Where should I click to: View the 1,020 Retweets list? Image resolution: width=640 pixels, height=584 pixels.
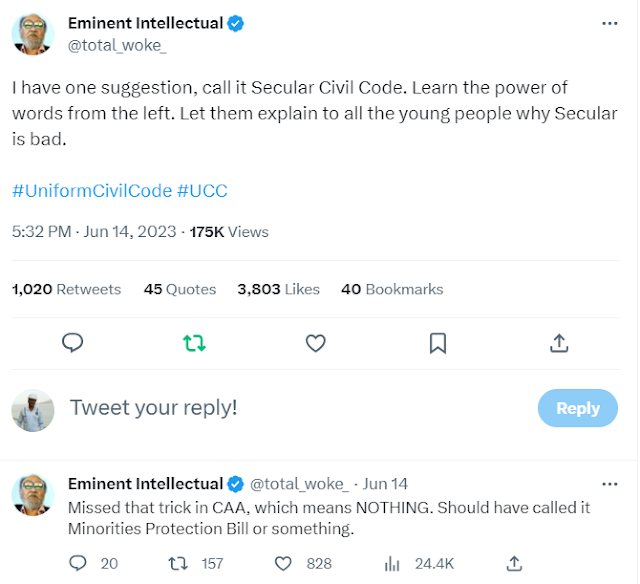click(66, 289)
